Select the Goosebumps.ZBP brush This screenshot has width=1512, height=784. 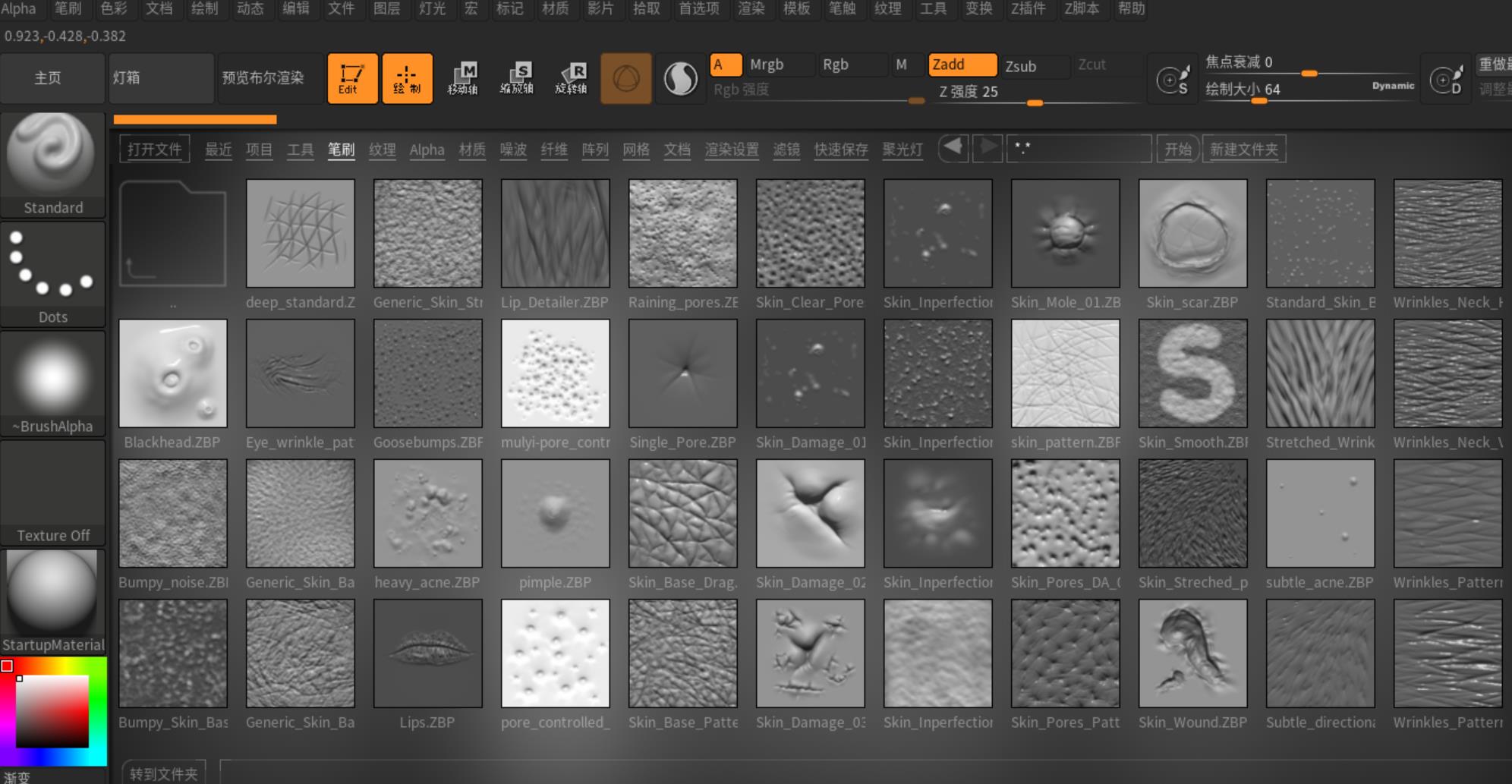[428, 373]
